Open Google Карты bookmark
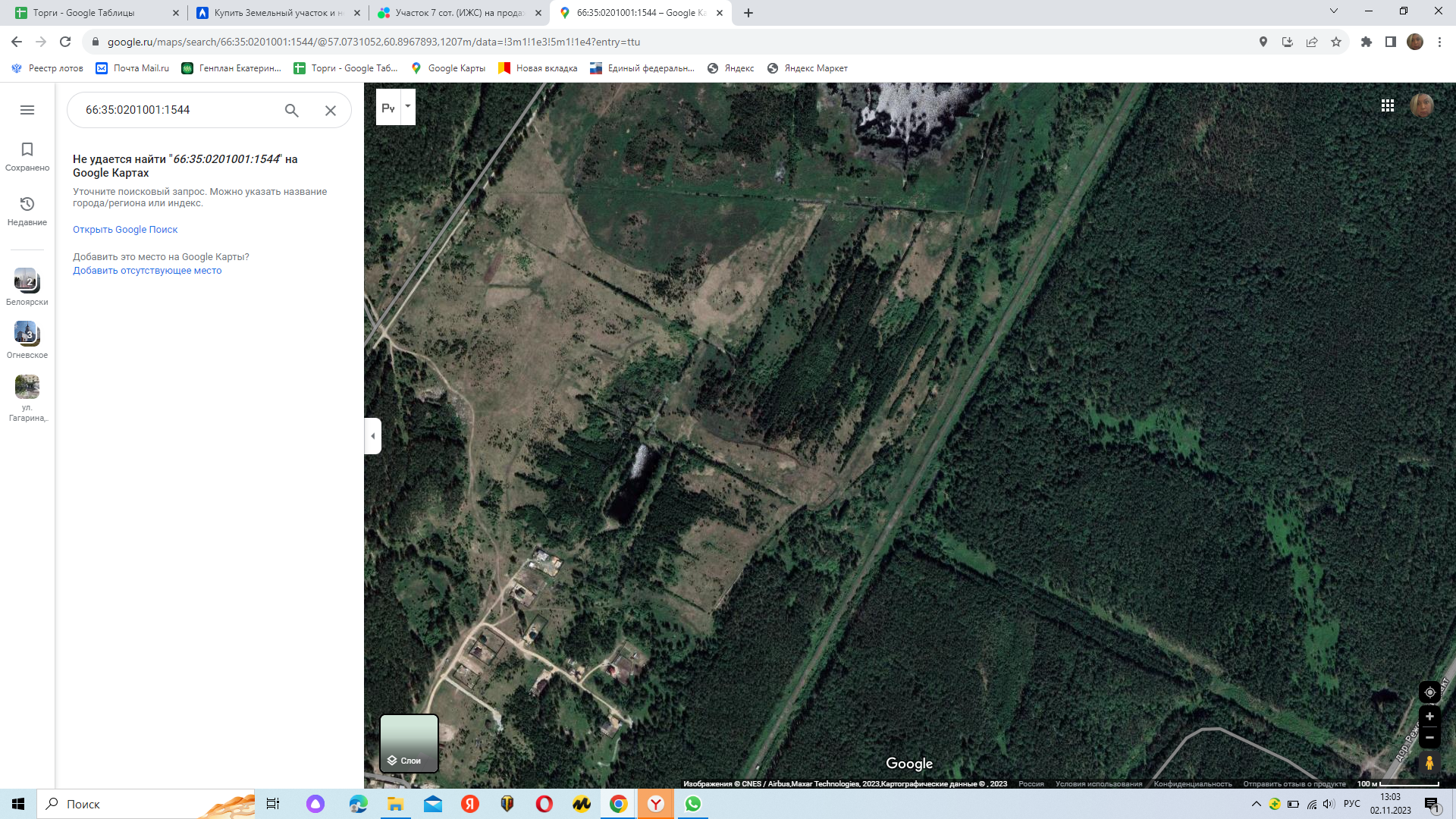This screenshot has height=819, width=1456. [x=448, y=68]
